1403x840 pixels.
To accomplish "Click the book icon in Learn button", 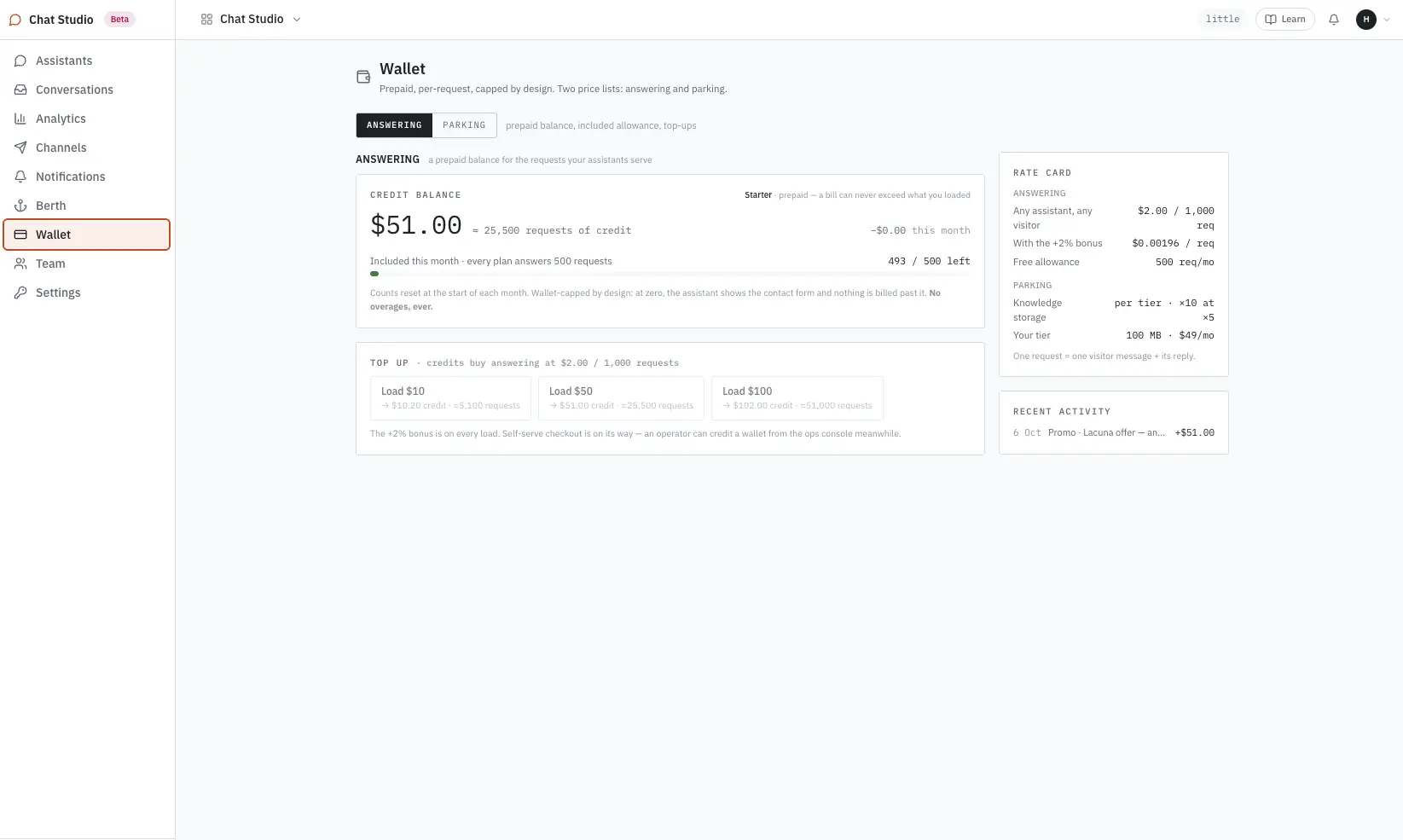I will [x=1271, y=19].
